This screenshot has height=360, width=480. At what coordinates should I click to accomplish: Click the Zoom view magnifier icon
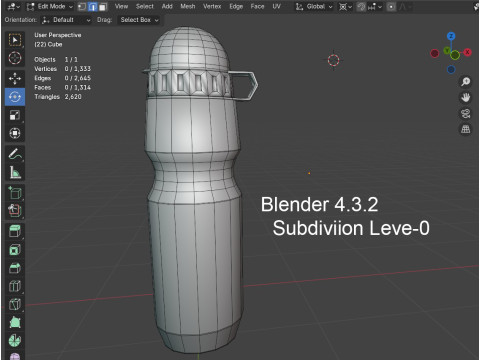point(466,81)
